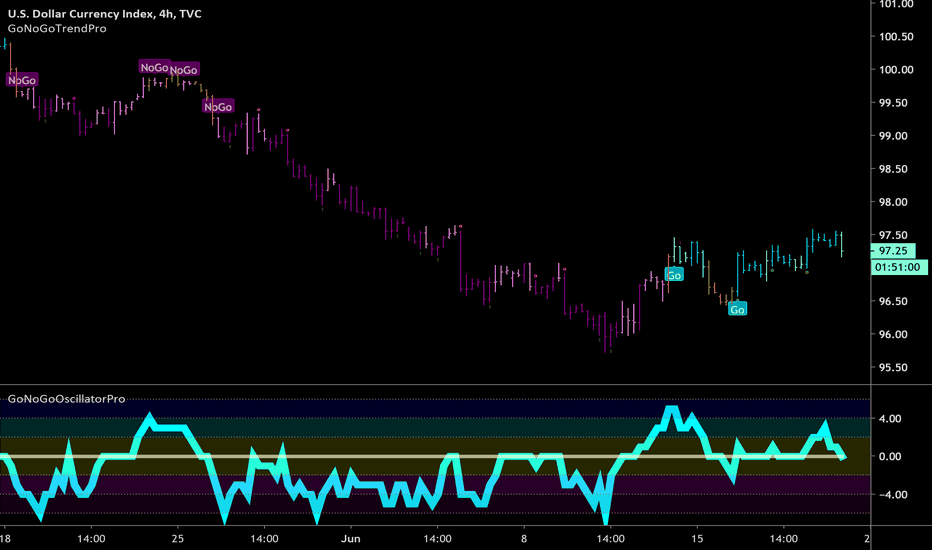Click the NoGo marker near 99.50
Image resolution: width=932 pixels, height=550 pixels.
point(218,107)
